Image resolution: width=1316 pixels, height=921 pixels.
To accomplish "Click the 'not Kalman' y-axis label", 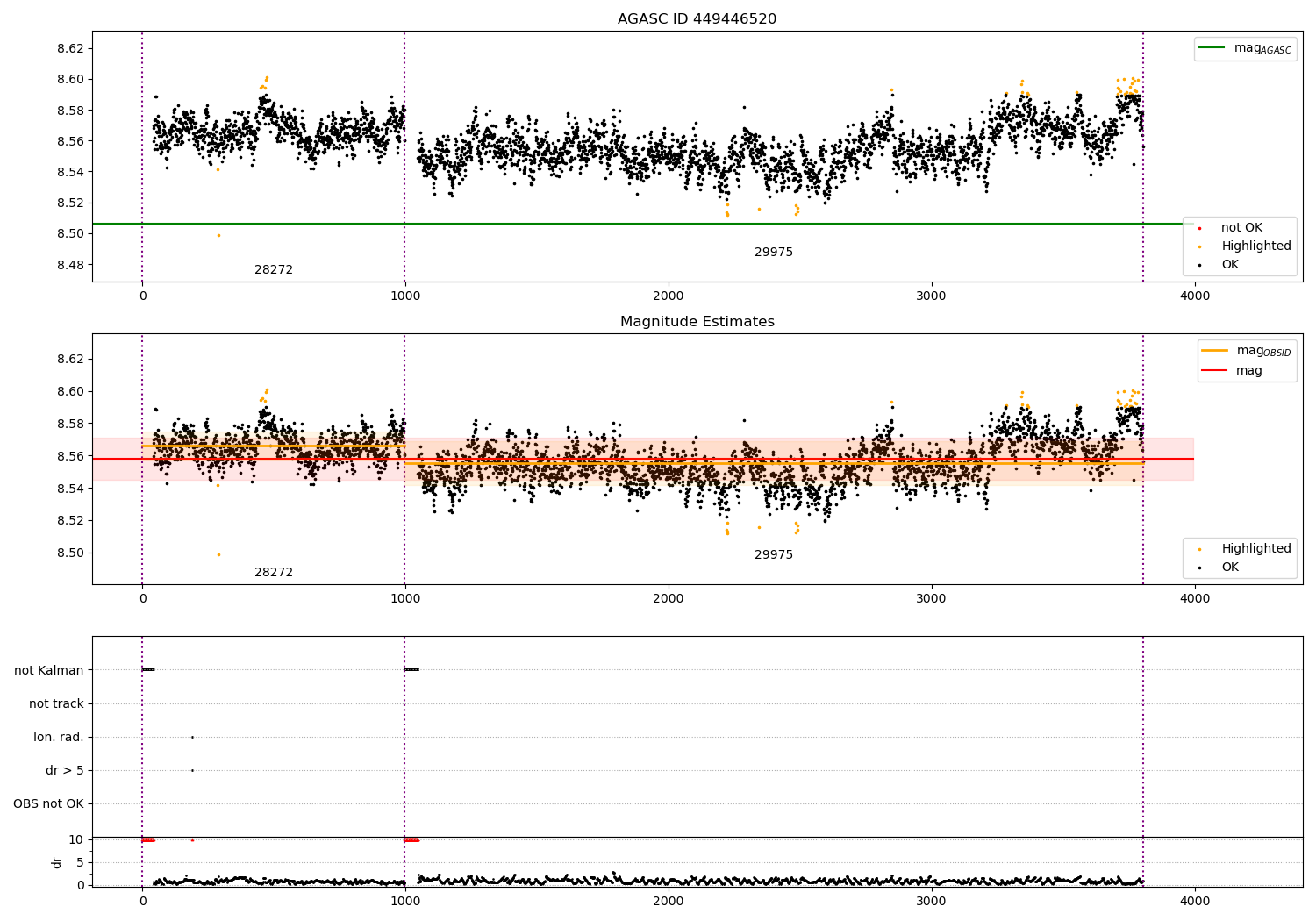I will 49,670.
